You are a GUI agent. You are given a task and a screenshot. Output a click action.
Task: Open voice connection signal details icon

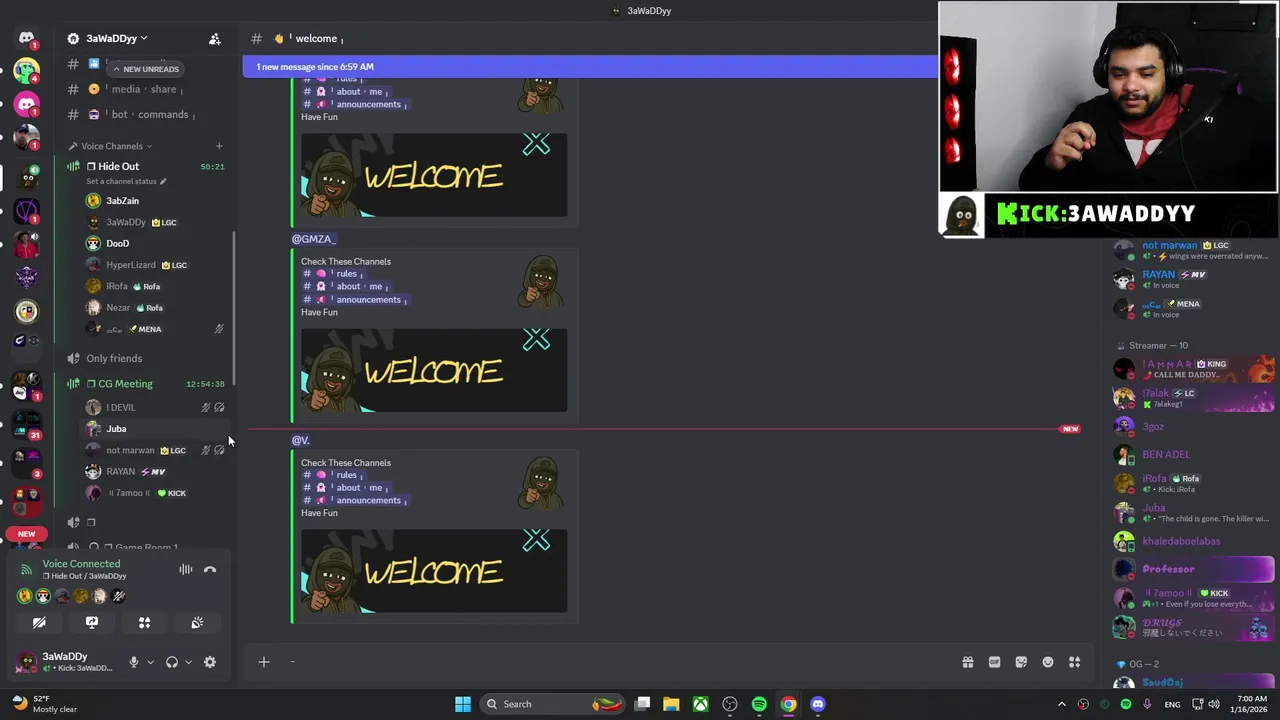26,570
